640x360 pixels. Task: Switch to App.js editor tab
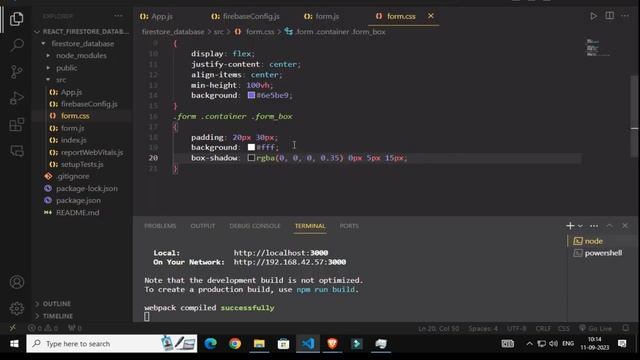click(x=157, y=16)
